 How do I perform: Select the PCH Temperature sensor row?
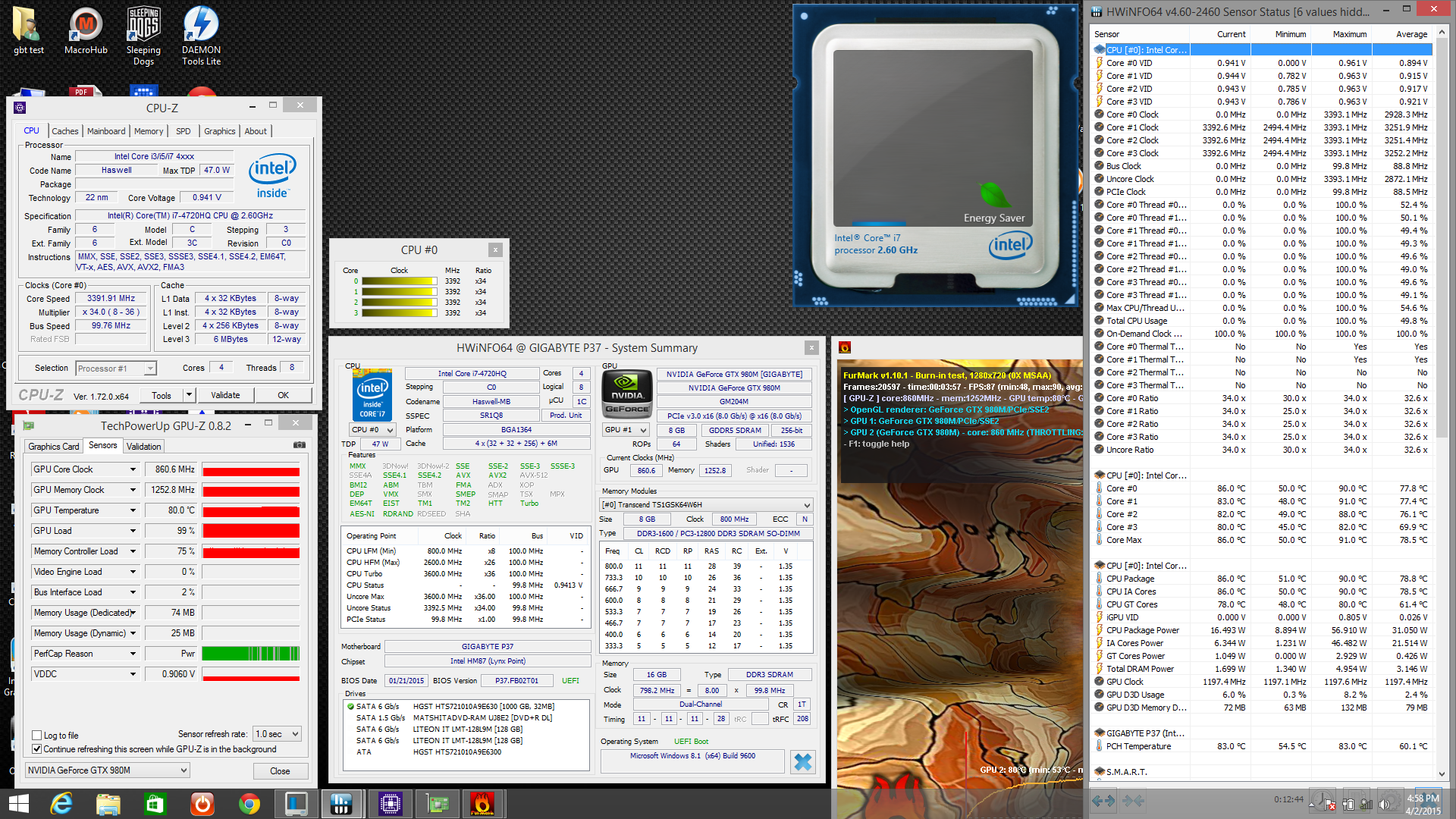pos(1262,746)
